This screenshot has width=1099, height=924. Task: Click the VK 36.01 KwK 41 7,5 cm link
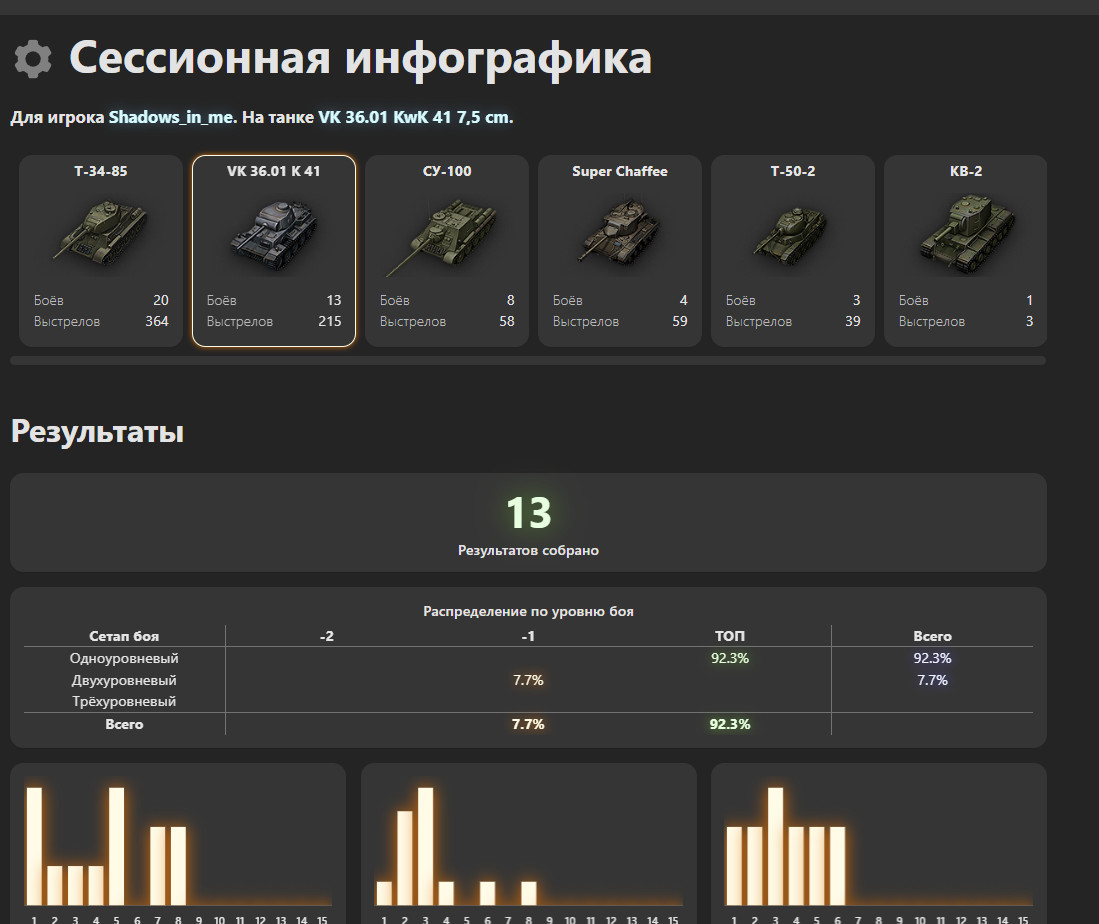click(416, 117)
